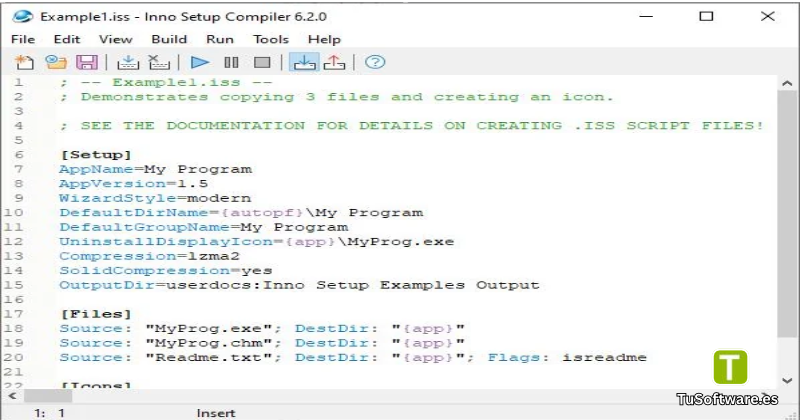This screenshot has height=420, width=800.
Task: Open a script file via folder icon
Action: coord(56,62)
